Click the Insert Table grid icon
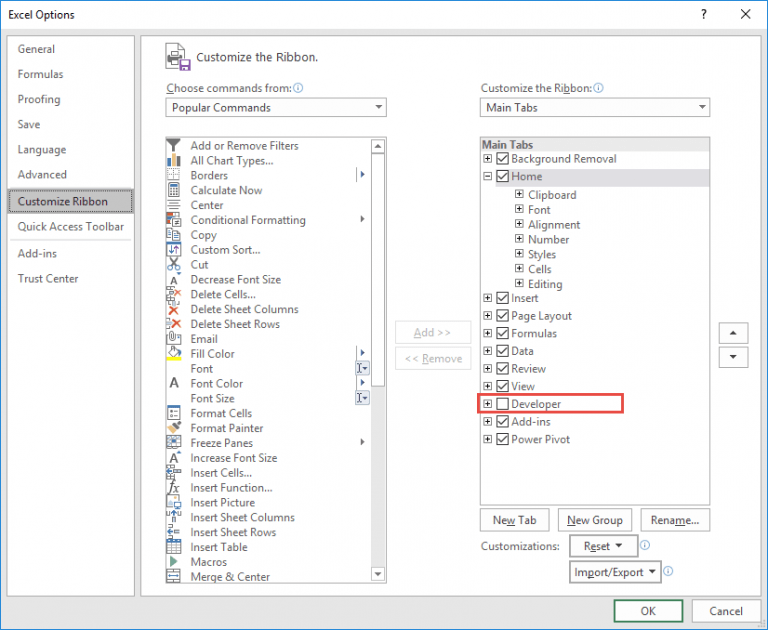Viewport: 768px width, 630px height. coord(173,547)
